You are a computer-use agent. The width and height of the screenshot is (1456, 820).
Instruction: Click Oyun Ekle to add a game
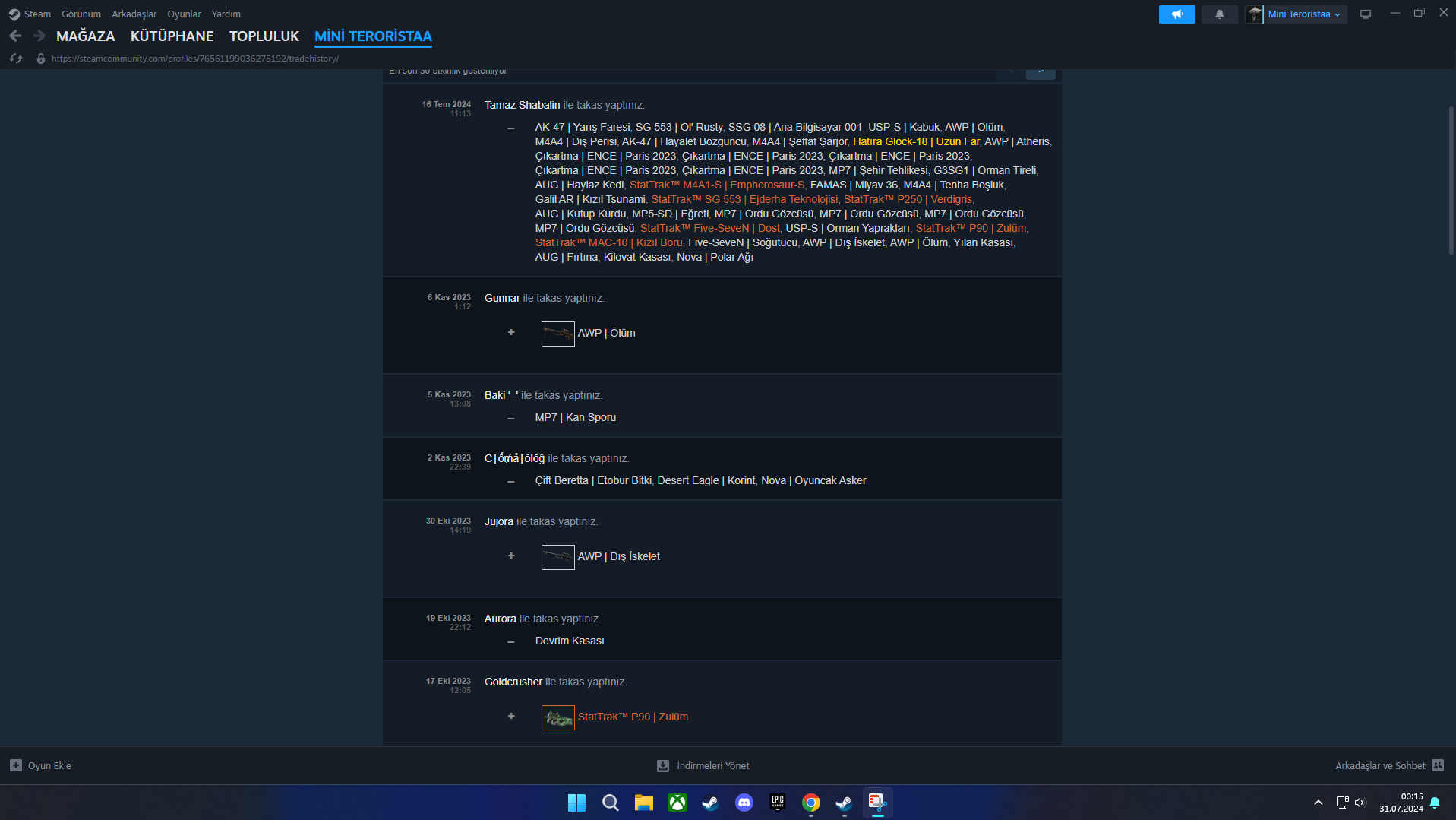49,765
